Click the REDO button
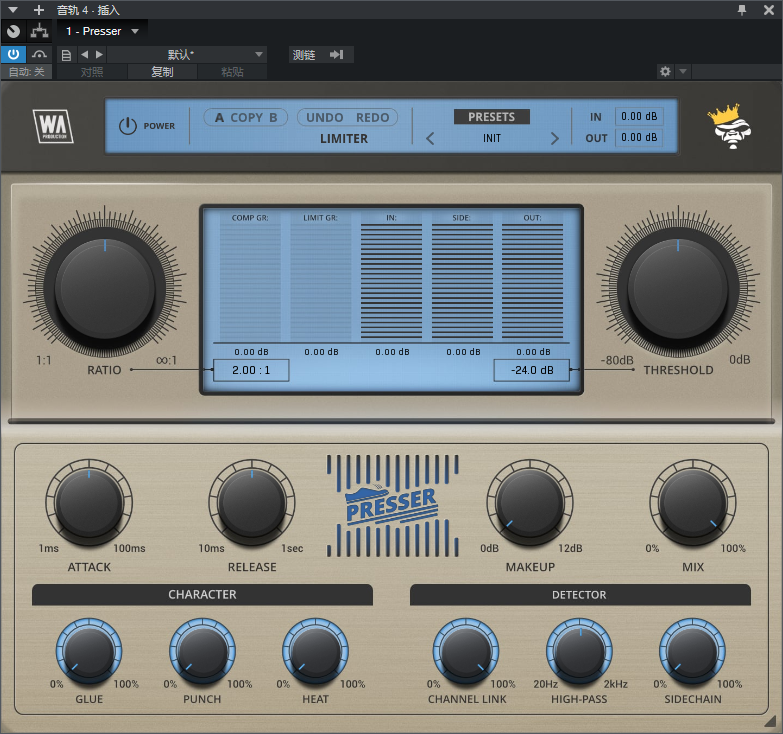783x734 pixels. [x=373, y=117]
